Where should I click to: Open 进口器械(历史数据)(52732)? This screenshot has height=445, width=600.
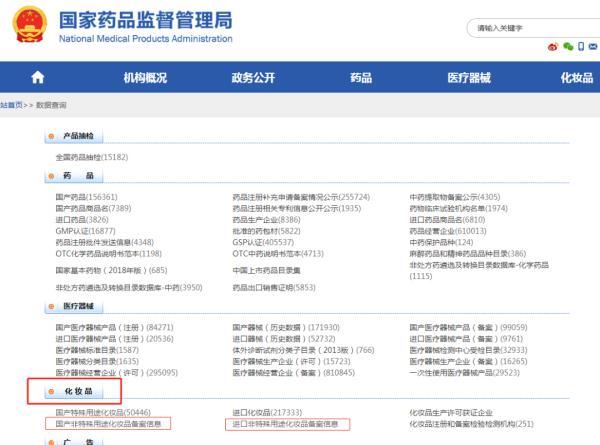click(284, 339)
